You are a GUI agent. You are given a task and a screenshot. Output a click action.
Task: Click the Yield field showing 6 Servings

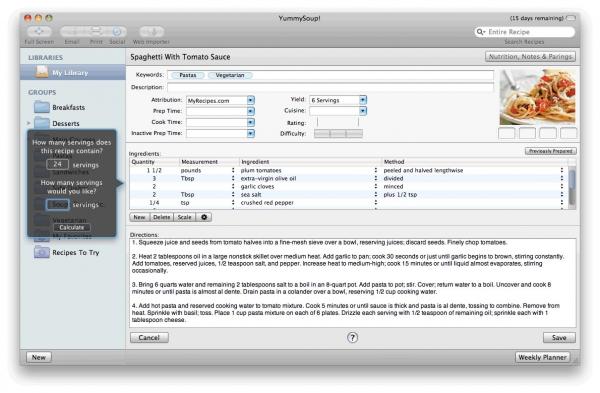pyautogui.click(x=334, y=100)
